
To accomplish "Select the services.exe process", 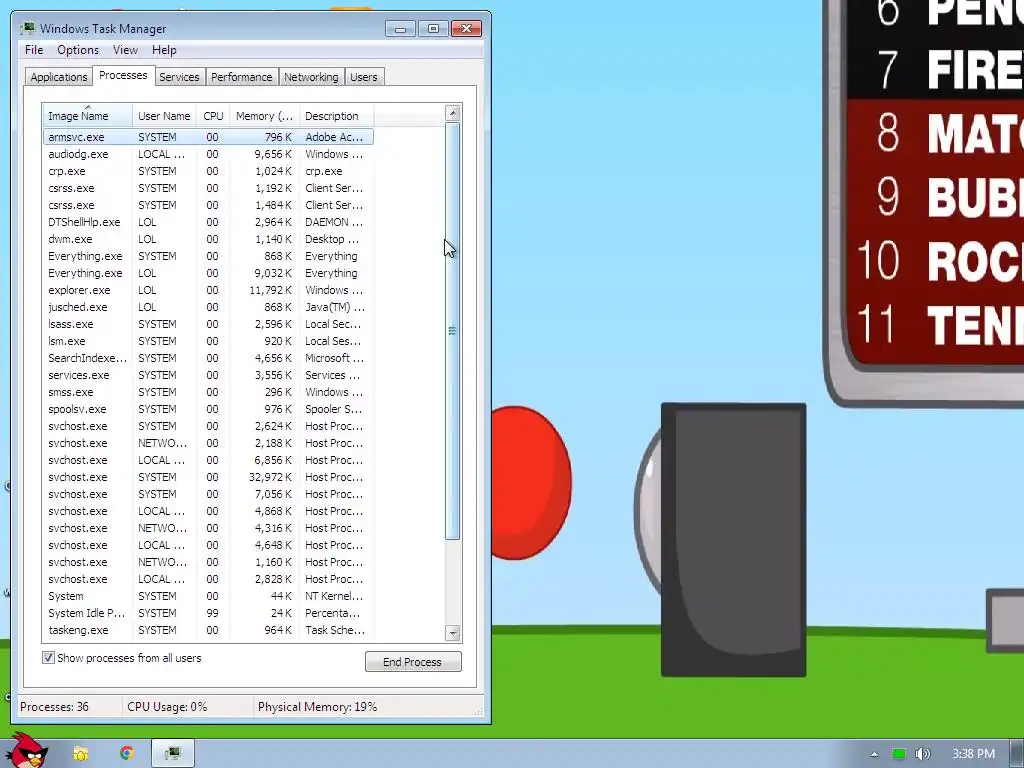I will pyautogui.click(x=208, y=375).
